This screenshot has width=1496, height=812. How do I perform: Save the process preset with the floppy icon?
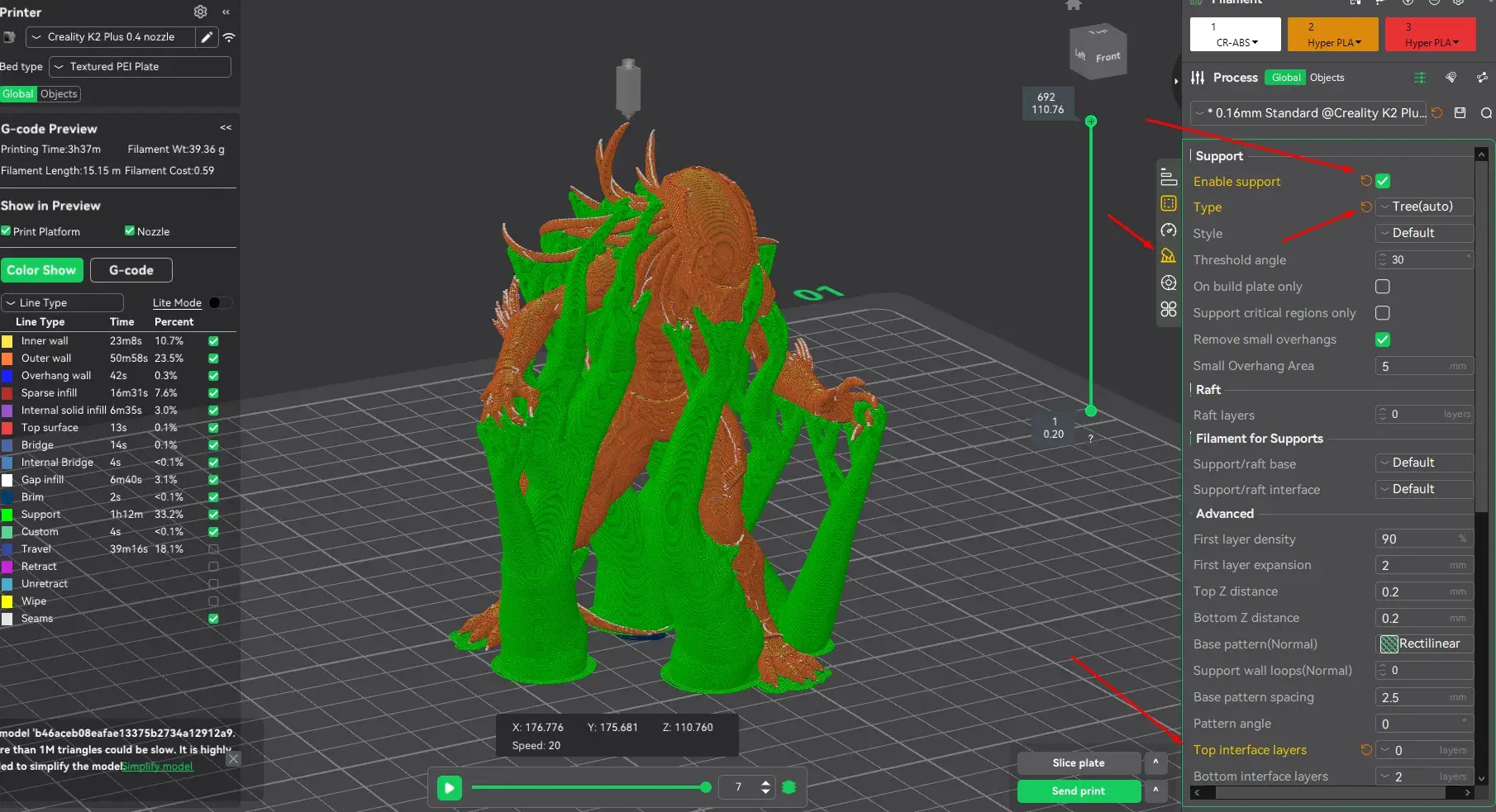click(x=1460, y=113)
